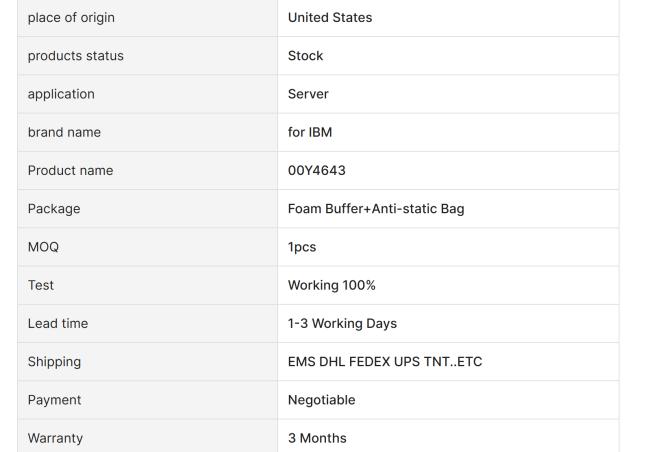This screenshot has width=650, height=452.
Task: Click the 'products status' label
Action: tap(75, 56)
